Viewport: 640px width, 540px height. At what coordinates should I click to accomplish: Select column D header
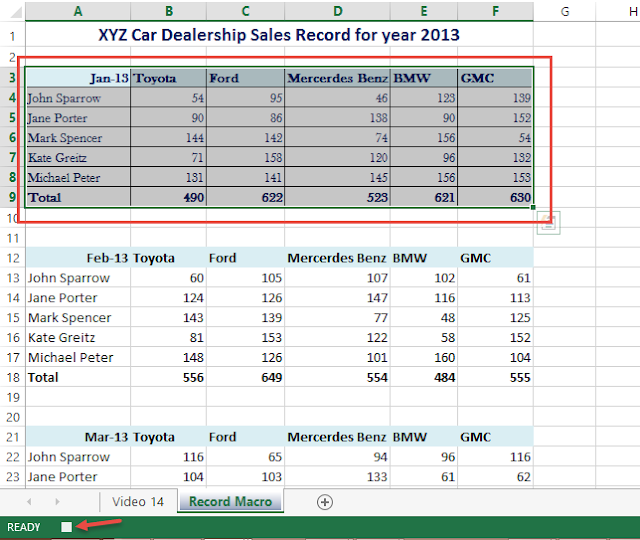coord(338,11)
